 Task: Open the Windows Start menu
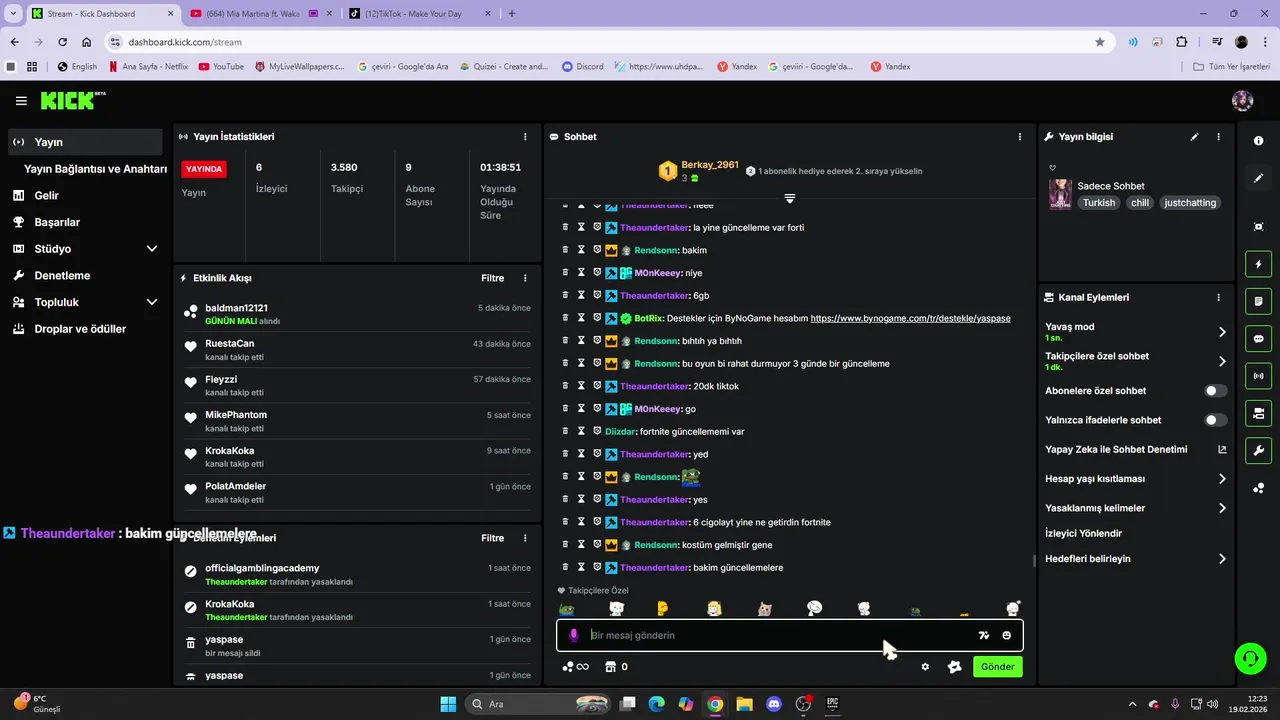448,704
